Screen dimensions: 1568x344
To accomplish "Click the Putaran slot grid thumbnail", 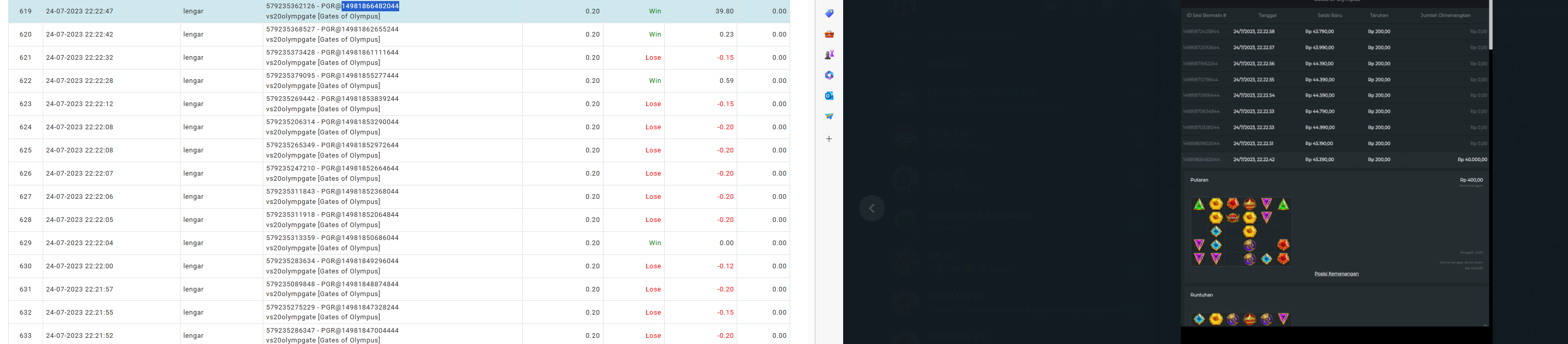I will click(x=1241, y=231).
